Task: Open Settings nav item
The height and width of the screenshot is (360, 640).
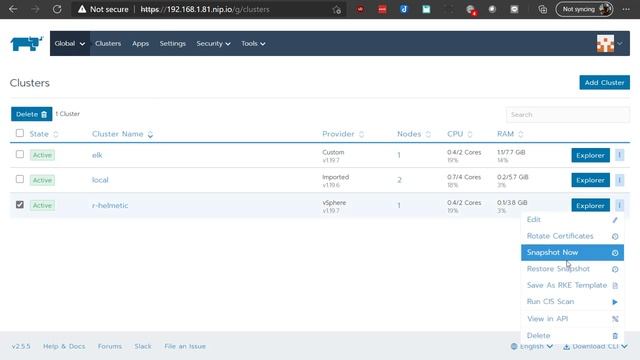Action: (173, 43)
